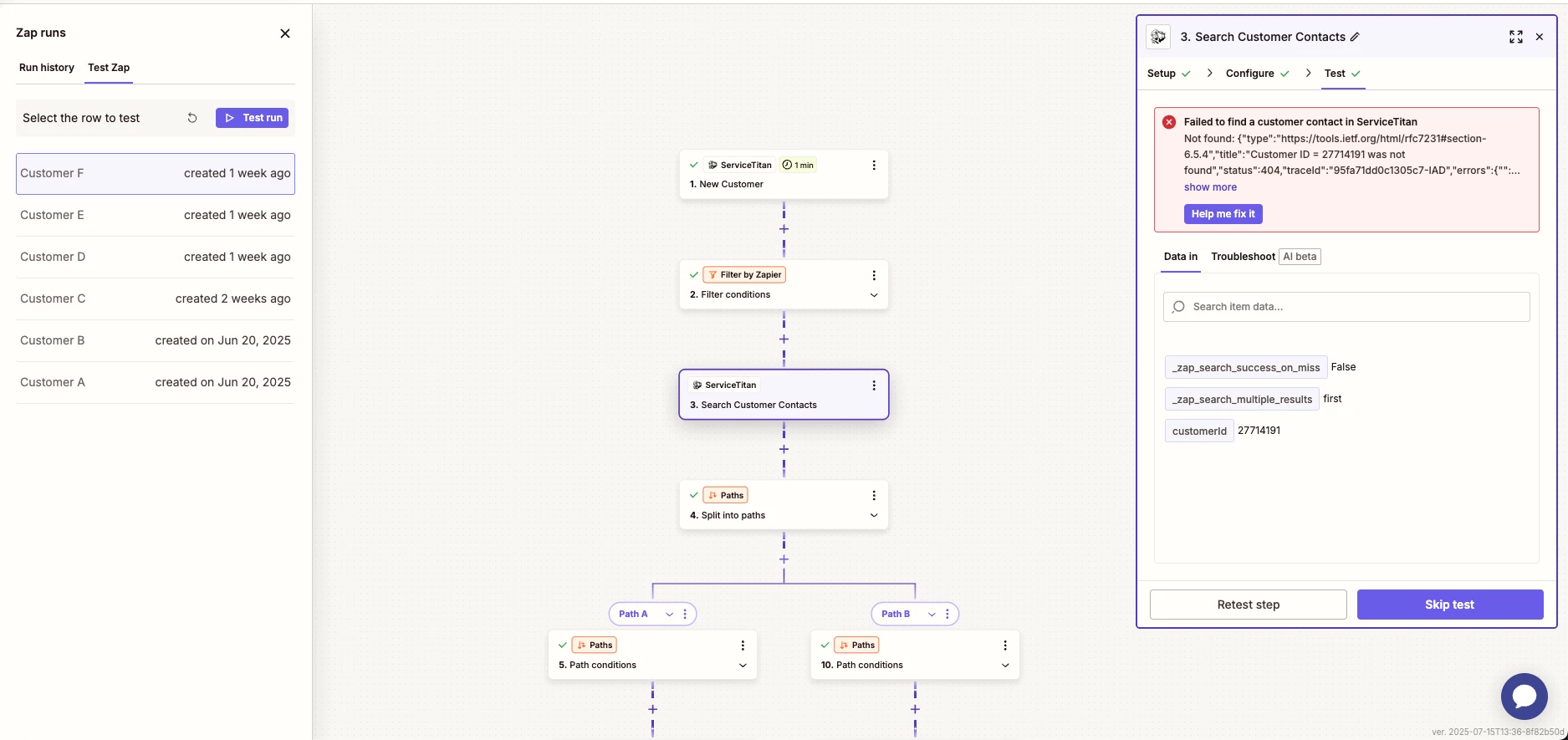Click the customerId data key
Screen dimensions: 1568x740
click(x=1199, y=431)
